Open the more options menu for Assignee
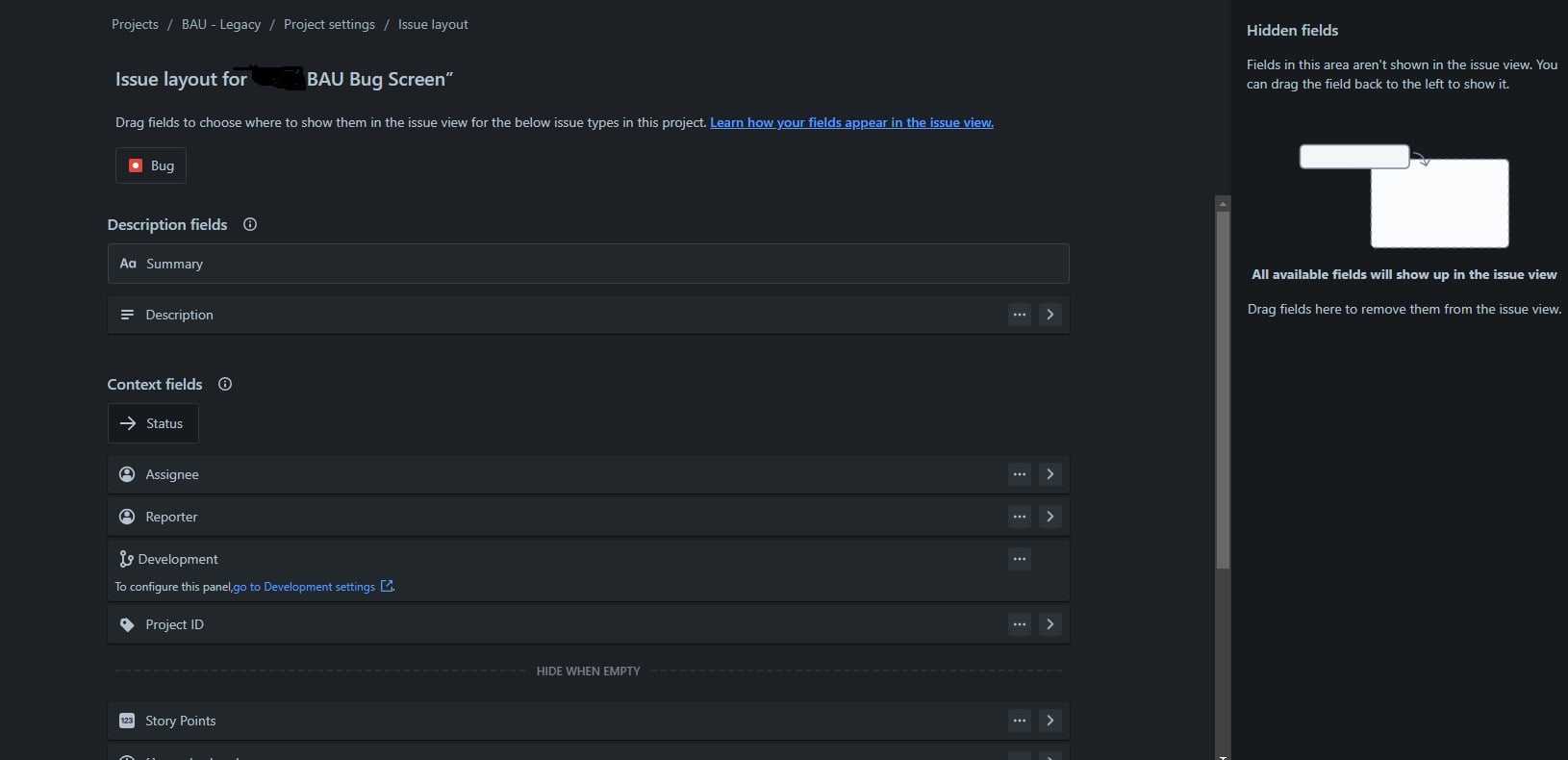 coord(1020,474)
